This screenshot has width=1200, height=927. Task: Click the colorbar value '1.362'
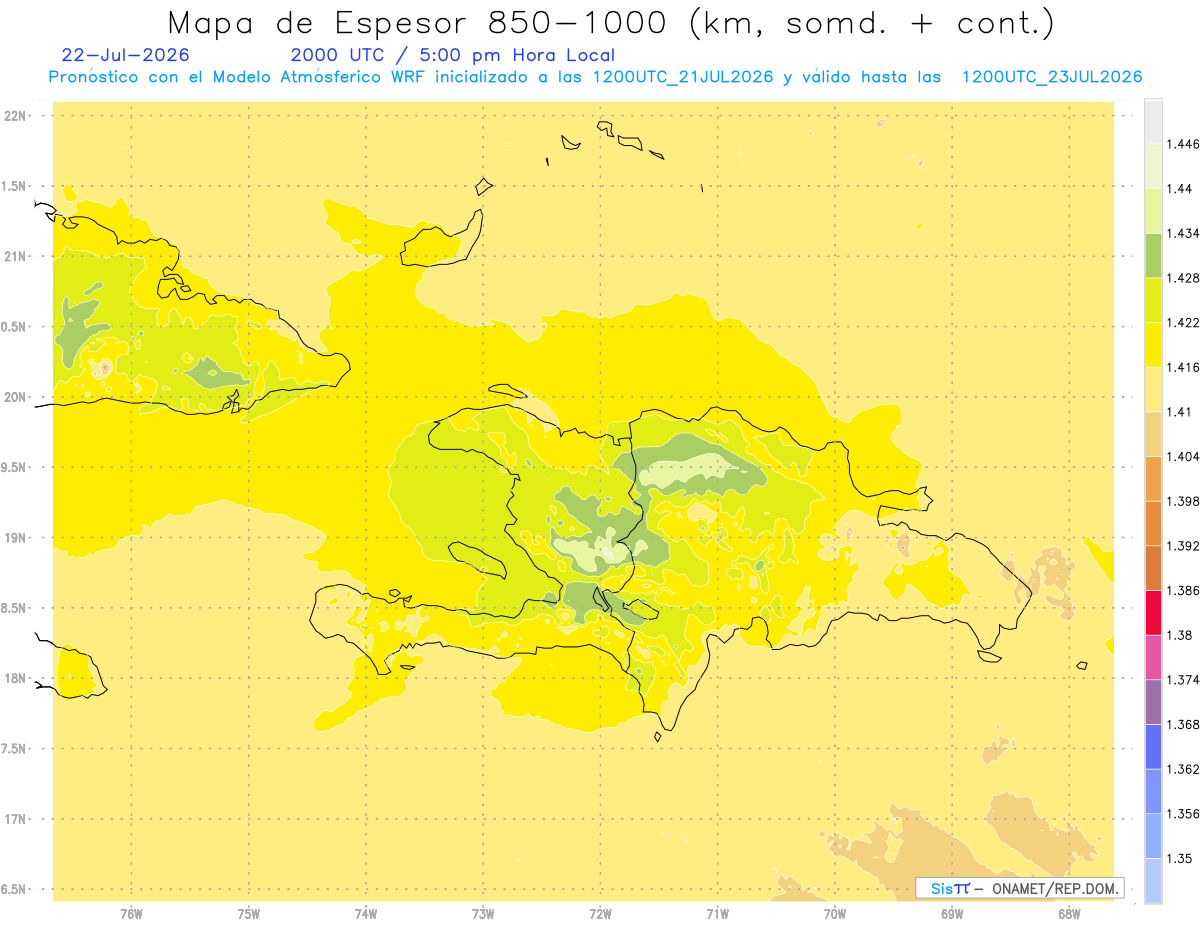[1183, 769]
